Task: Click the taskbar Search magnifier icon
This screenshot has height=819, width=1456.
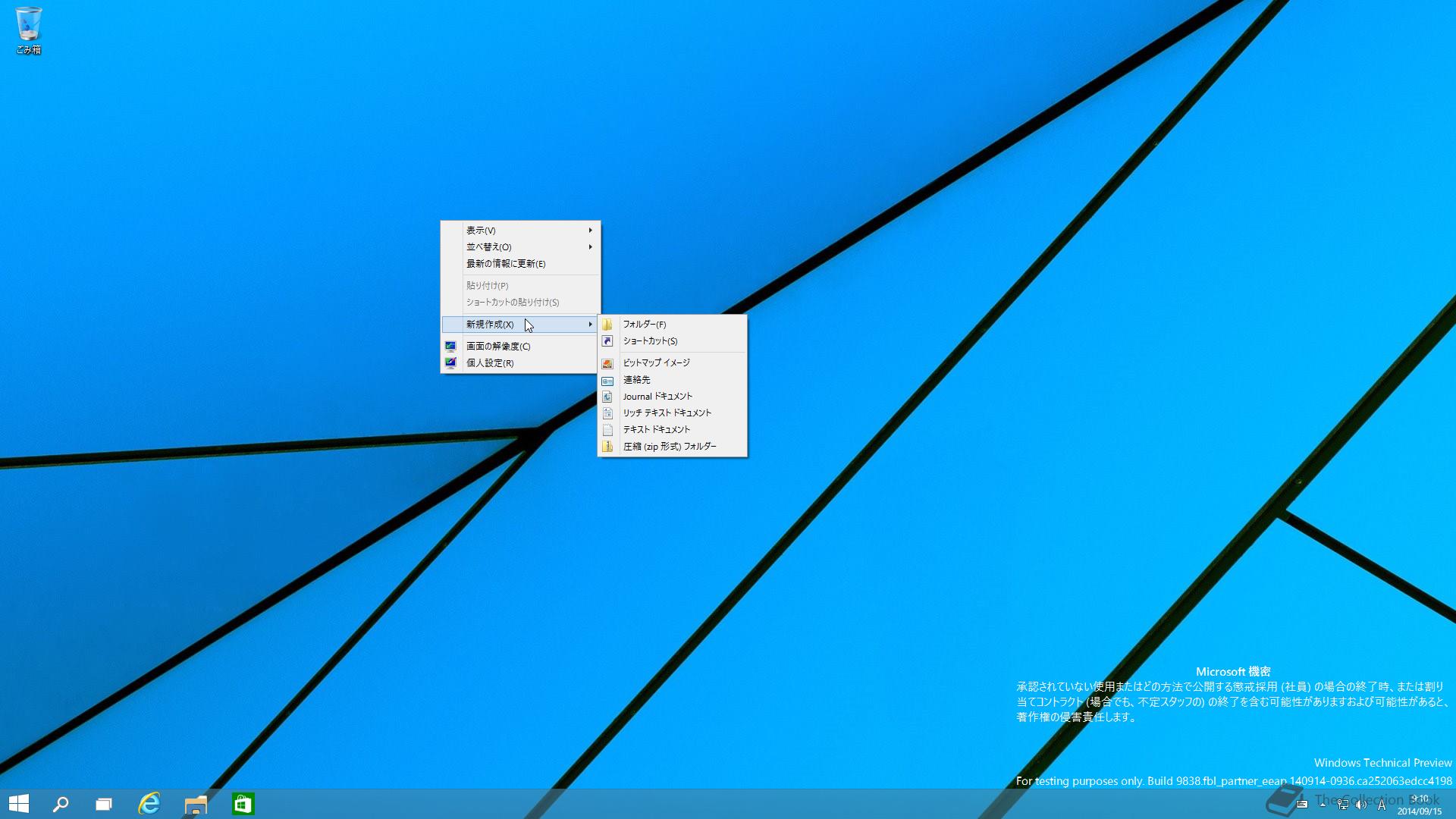Action: coord(61,804)
